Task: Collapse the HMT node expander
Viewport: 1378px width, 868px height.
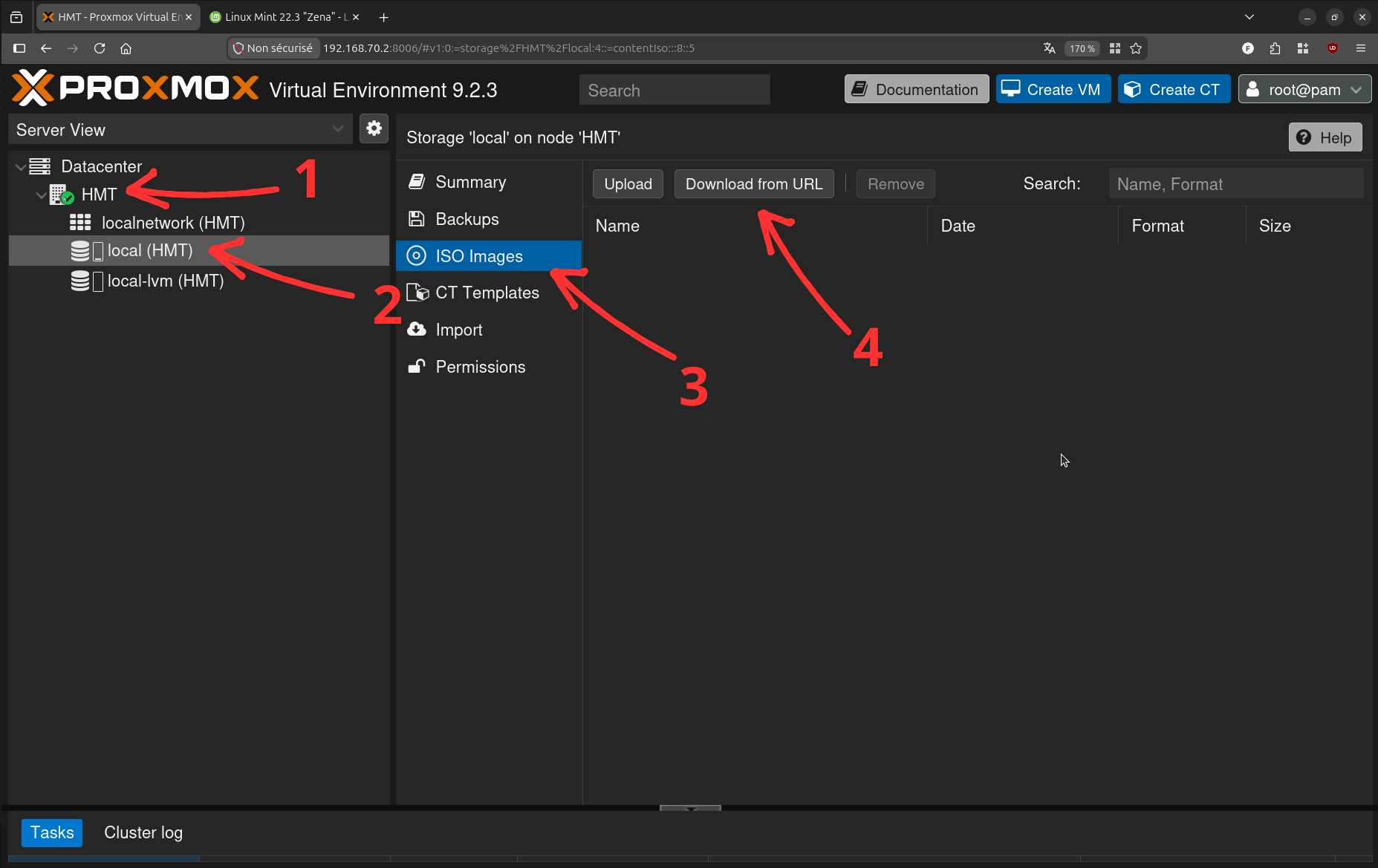Action: coord(41,195)
